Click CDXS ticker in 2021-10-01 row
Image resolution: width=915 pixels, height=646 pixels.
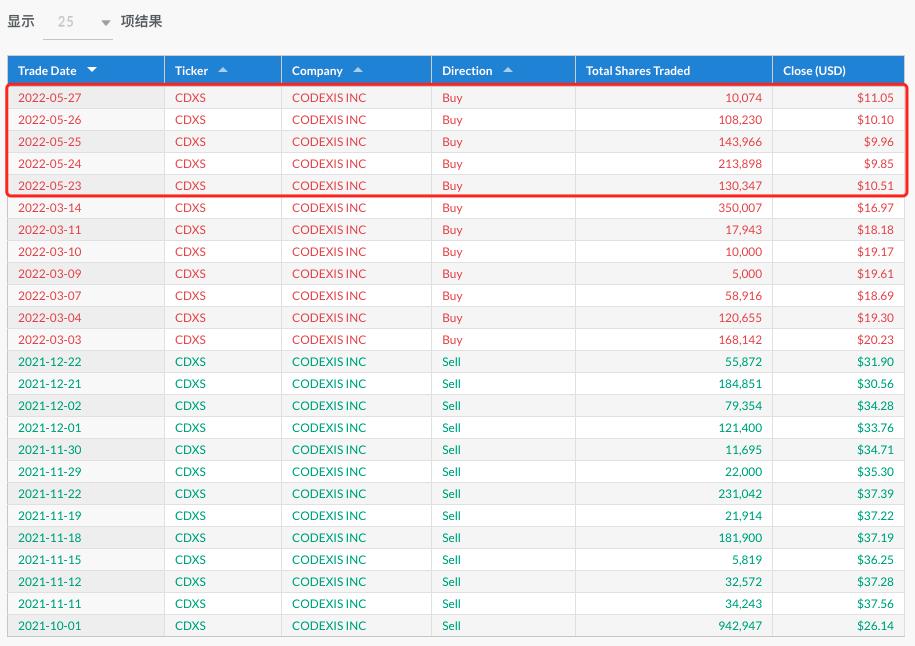click(190, 626)
